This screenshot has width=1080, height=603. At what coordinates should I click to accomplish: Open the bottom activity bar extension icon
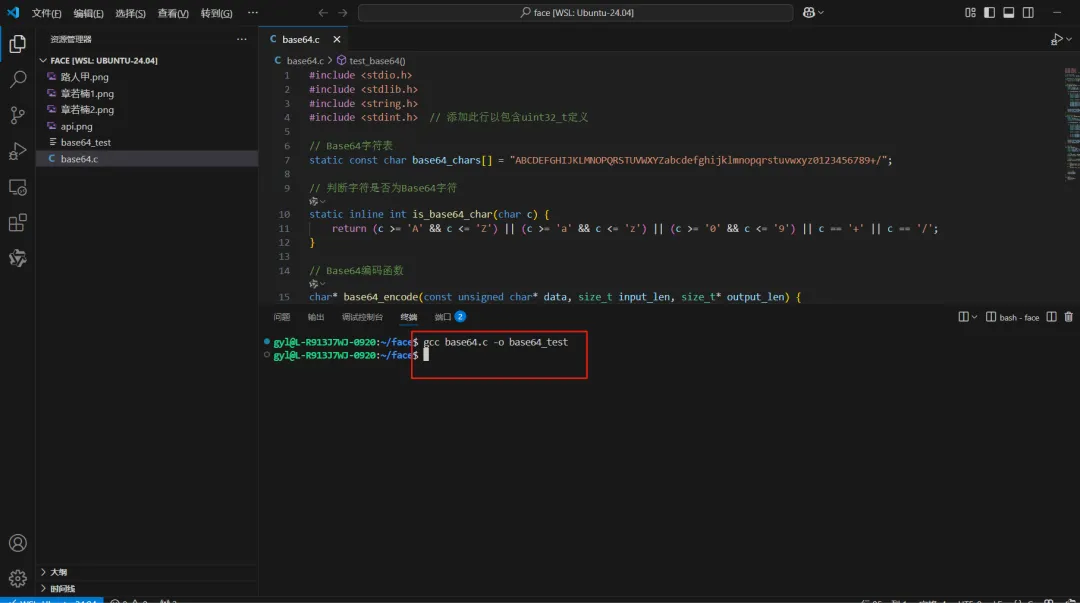pos(18,258)
